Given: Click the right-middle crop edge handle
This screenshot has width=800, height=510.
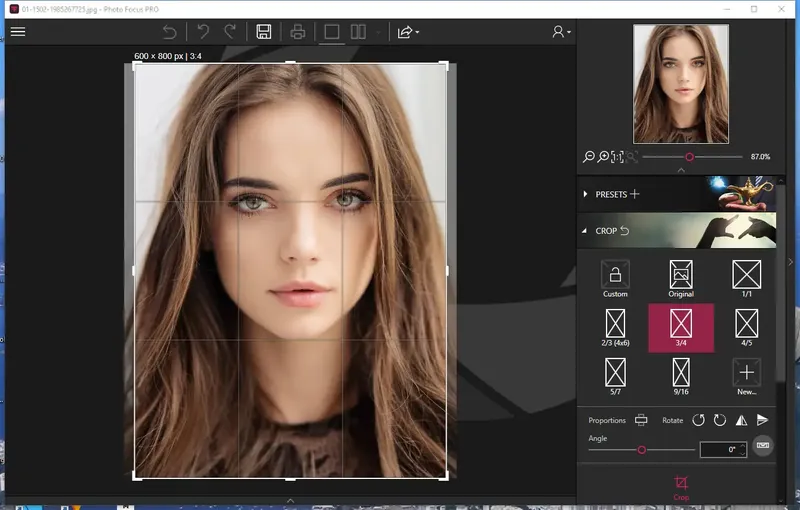Looking at the screenshot, I should tap(447, 271).
